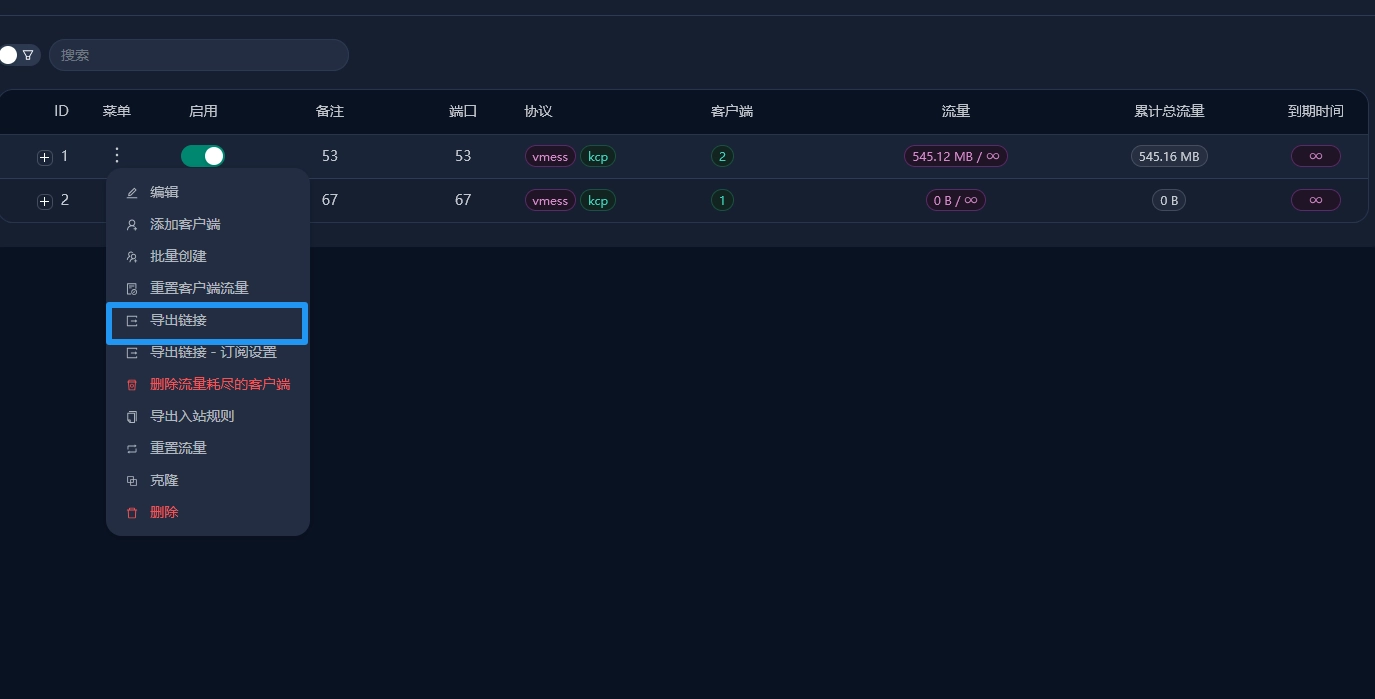Click the user icon beside 添加客户端

click(132, 225)
